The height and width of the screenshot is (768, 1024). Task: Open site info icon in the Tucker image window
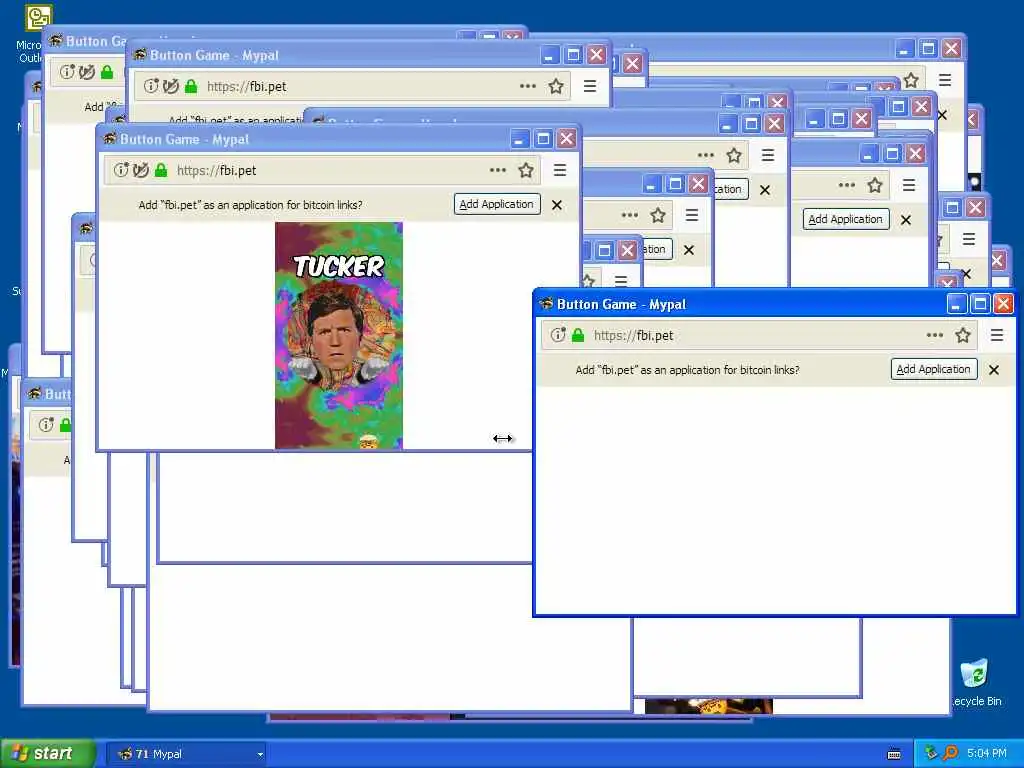coord(121,170)
